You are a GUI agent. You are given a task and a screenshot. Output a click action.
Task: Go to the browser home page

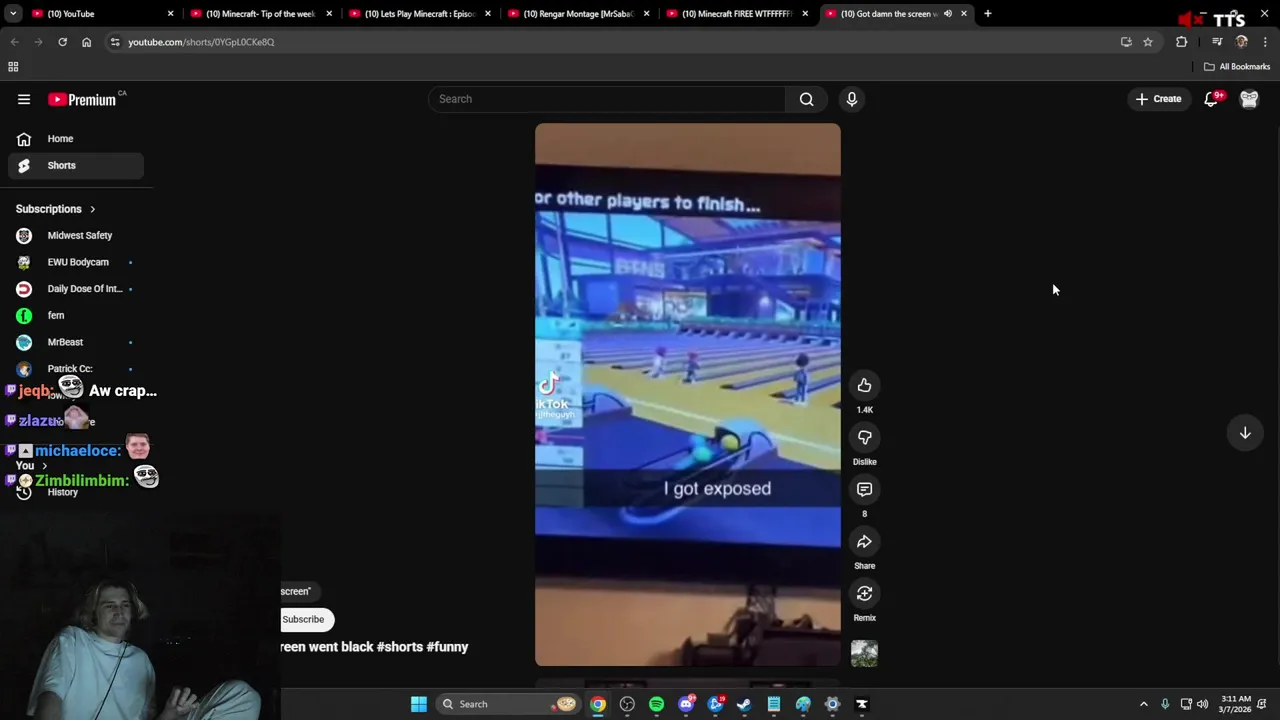pos(86,42)
